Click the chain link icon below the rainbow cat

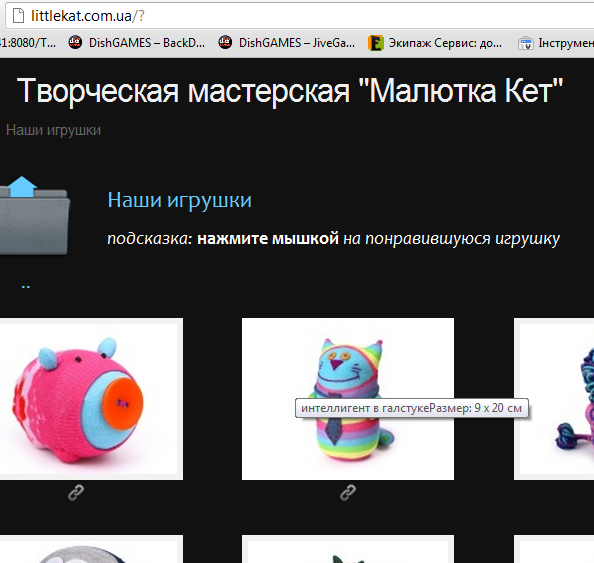click(x=348, y=493)
